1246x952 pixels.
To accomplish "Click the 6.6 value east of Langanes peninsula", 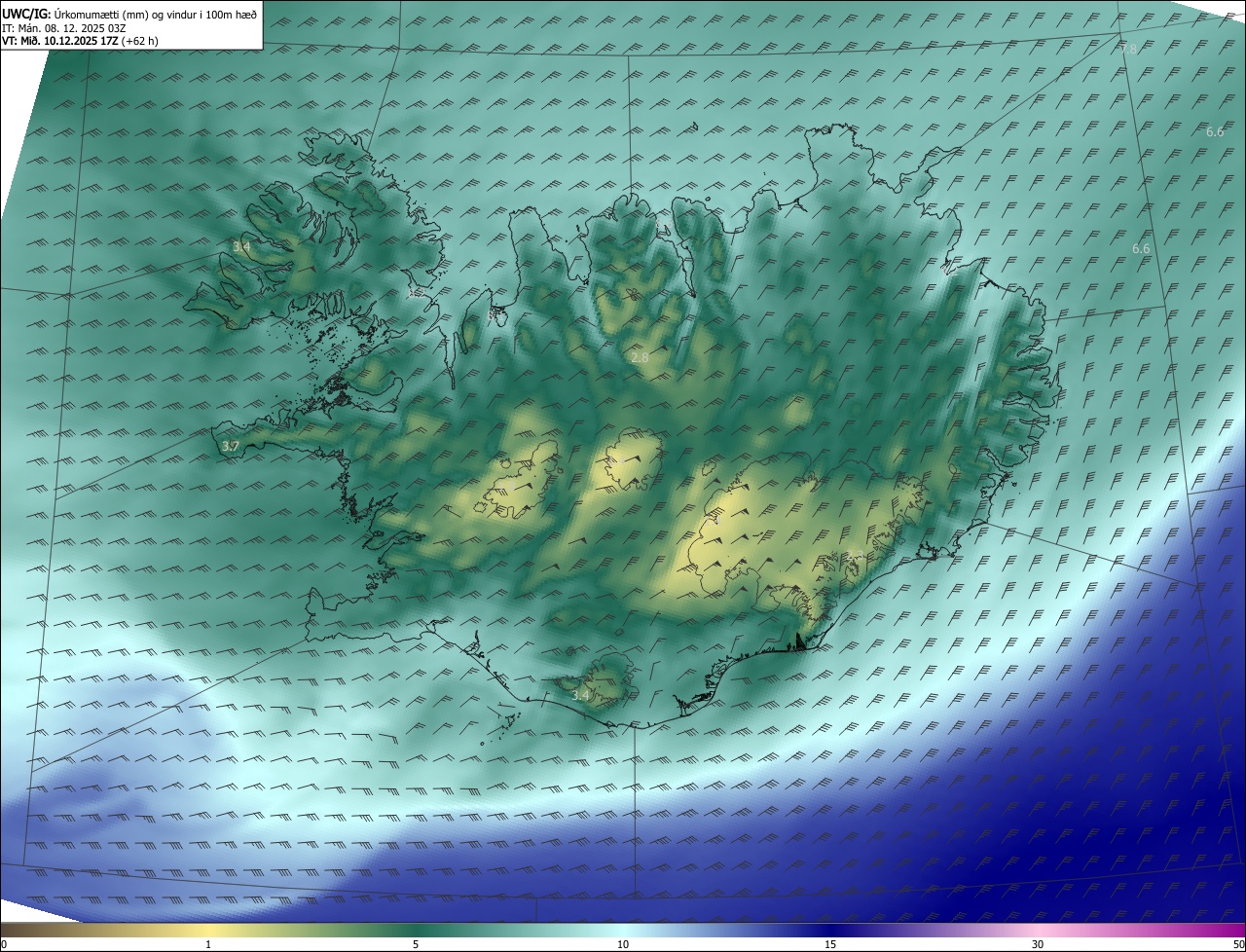I will point(1141,248).
